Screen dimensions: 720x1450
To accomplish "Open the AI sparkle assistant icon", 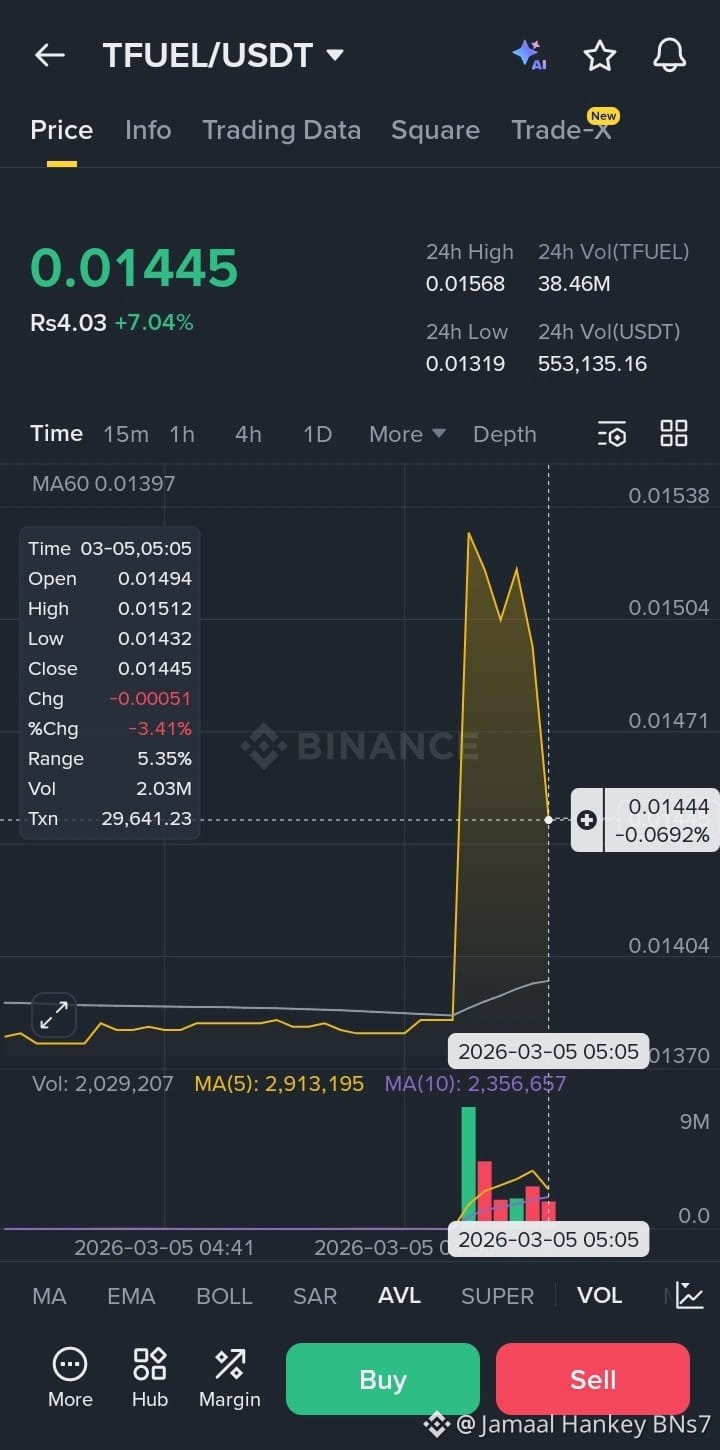I will [x=529, y=55].
